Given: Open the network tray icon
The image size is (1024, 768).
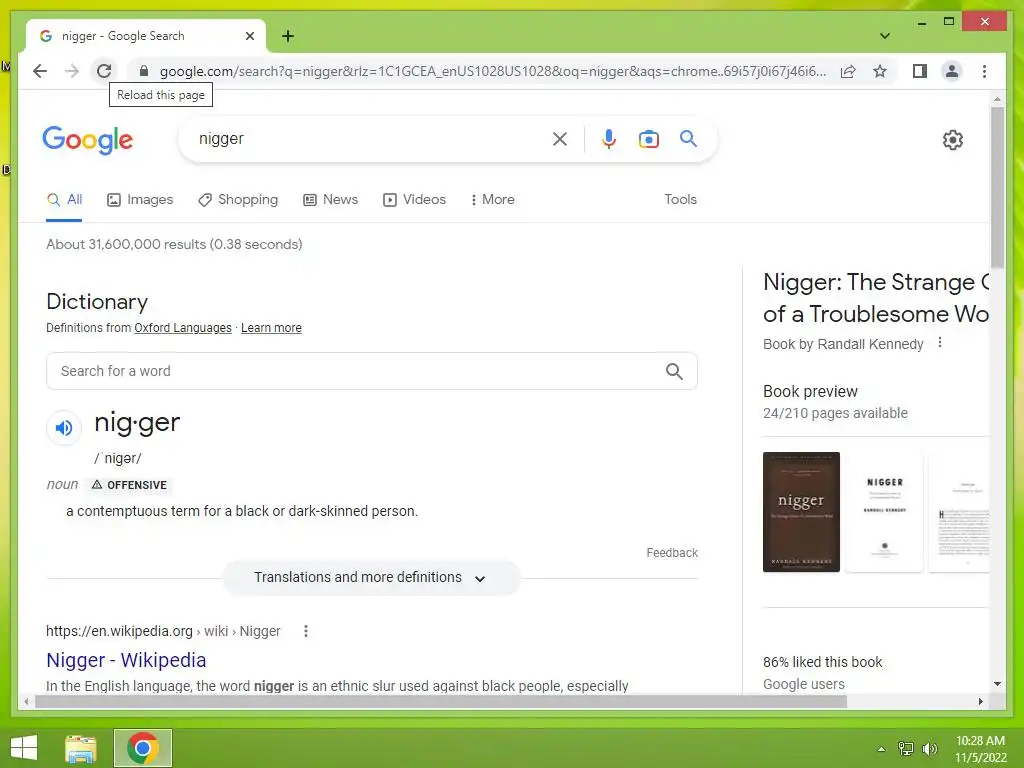Looking at the screenshot, I should pos(906,748).
